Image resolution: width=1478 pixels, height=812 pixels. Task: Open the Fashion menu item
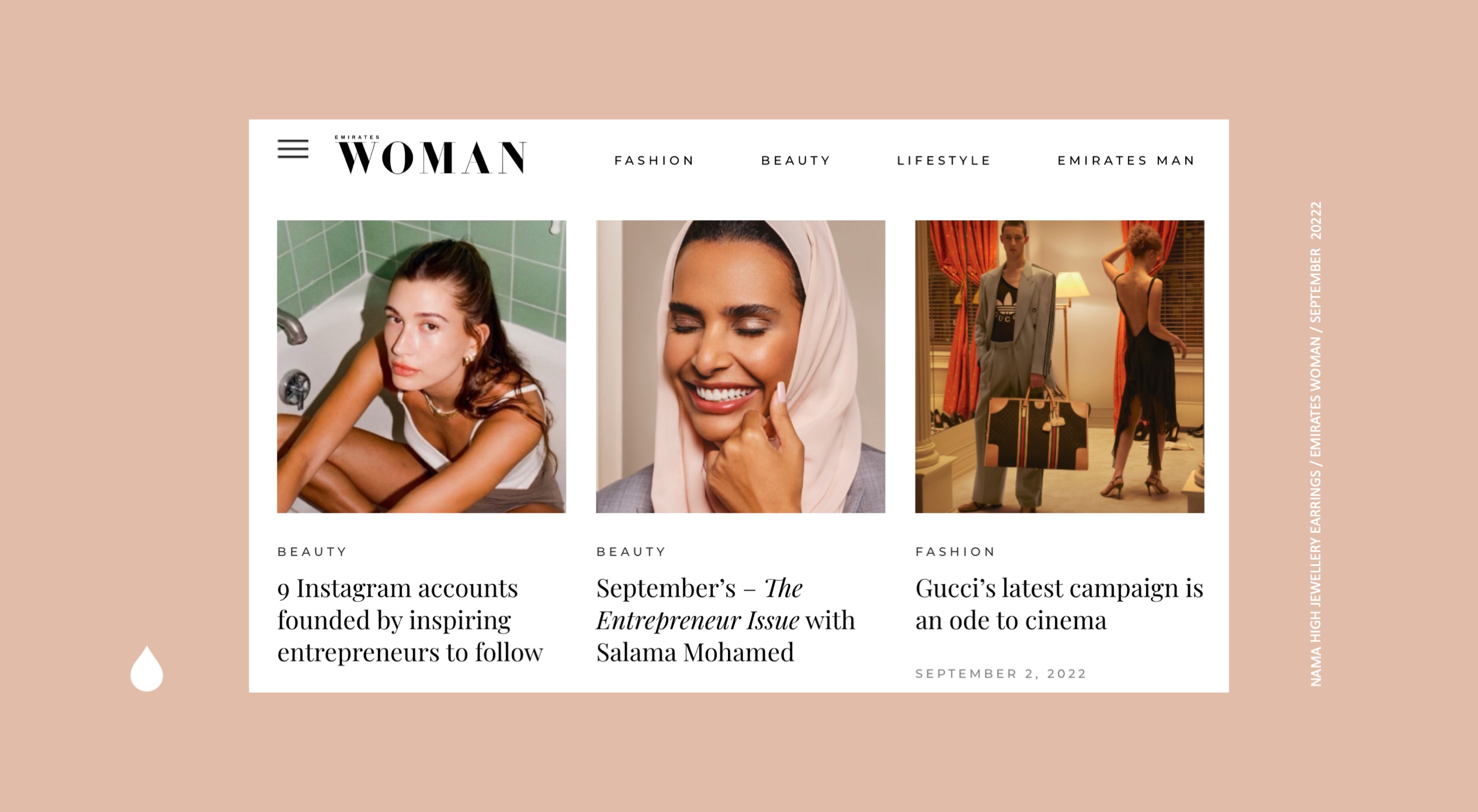654,161
